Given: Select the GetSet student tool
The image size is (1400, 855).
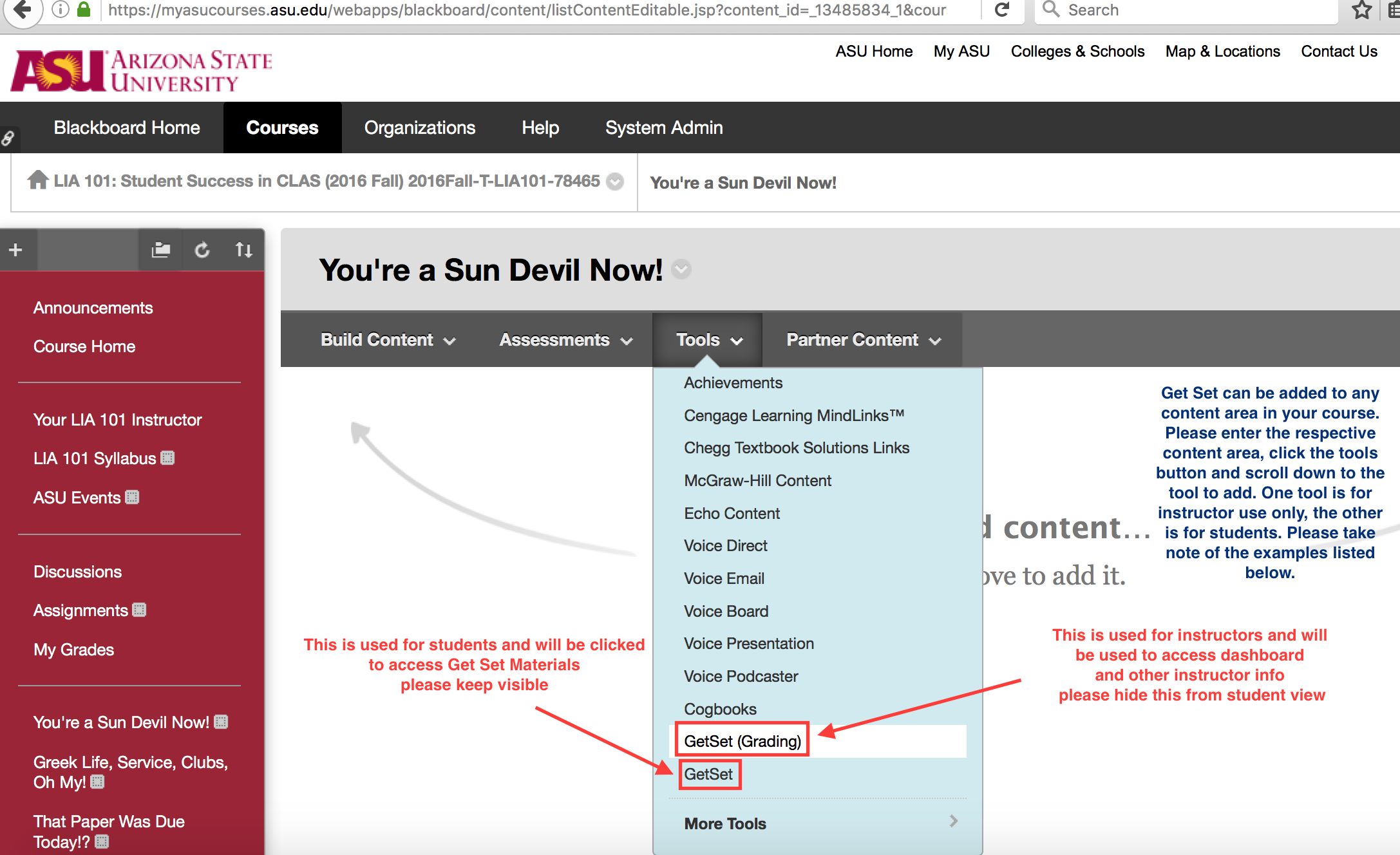Looking at the screenshot, I should tap(708, 775).
